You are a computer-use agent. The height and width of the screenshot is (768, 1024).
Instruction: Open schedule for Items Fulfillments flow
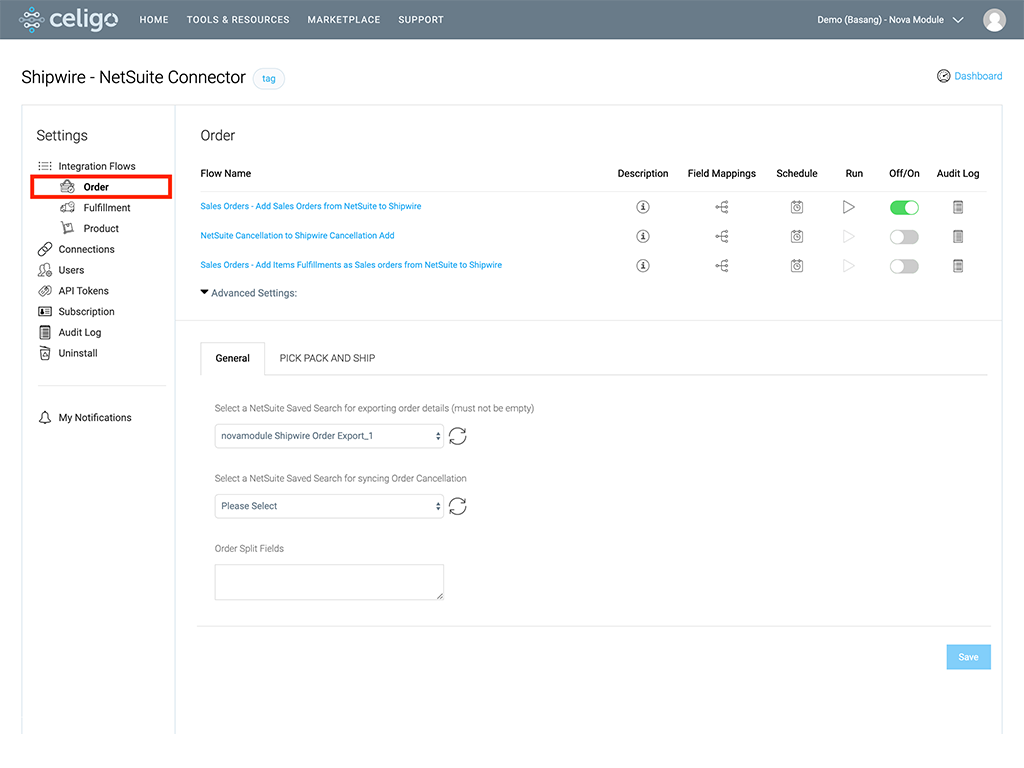[x=797, y=266]
